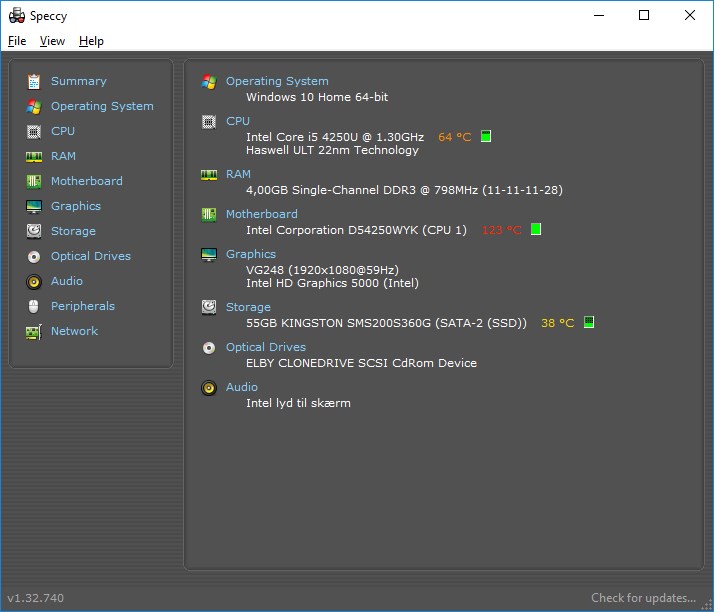Click the Peripherals mouse icon in sidebar
715x612 pixels.
point(34,306)
